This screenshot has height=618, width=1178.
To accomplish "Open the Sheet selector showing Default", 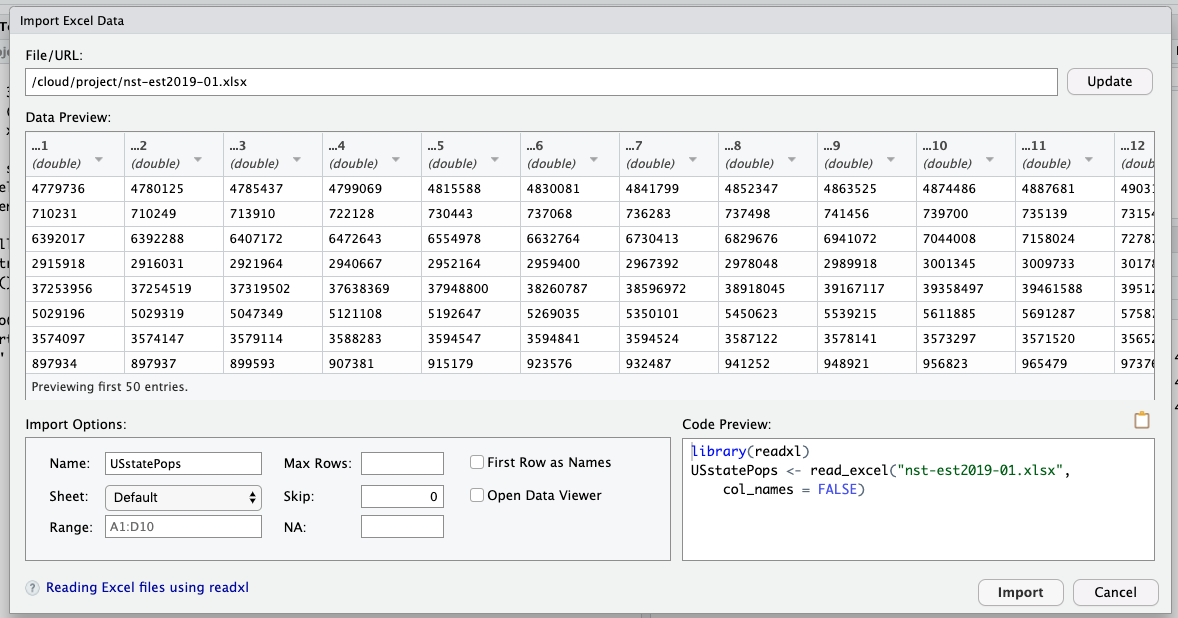I will (x=183, y=494).
